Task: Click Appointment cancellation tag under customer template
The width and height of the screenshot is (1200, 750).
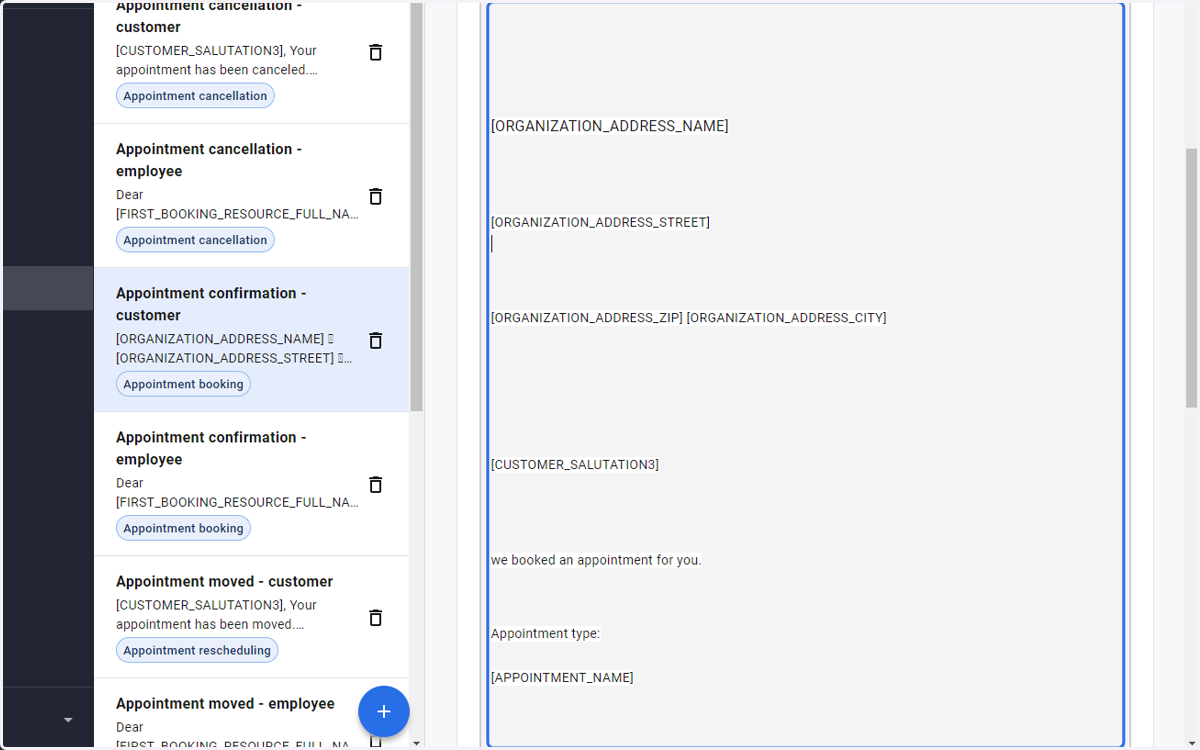Action: (195, 96)
